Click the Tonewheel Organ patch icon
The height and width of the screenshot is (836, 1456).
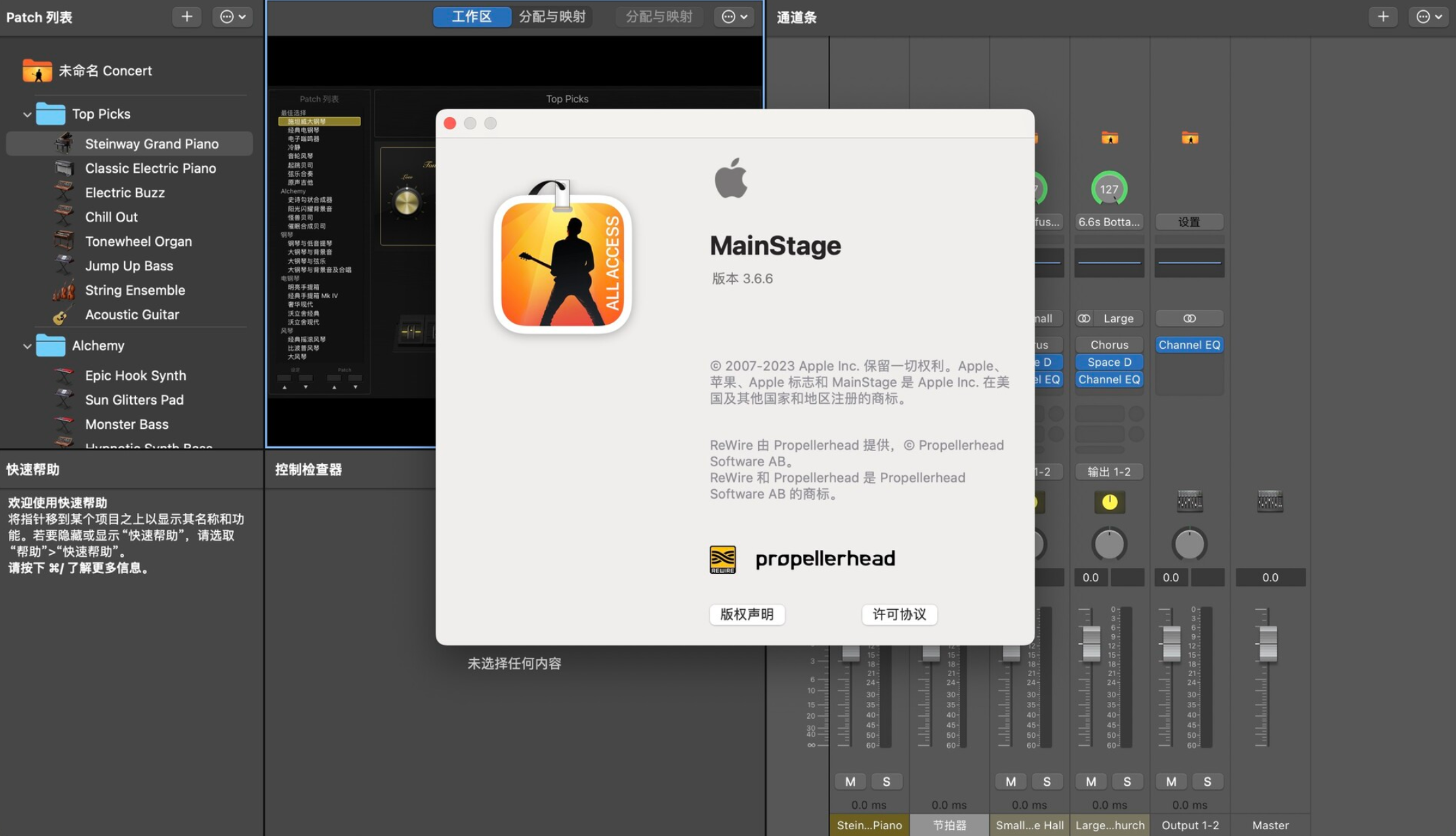point(64,241)
